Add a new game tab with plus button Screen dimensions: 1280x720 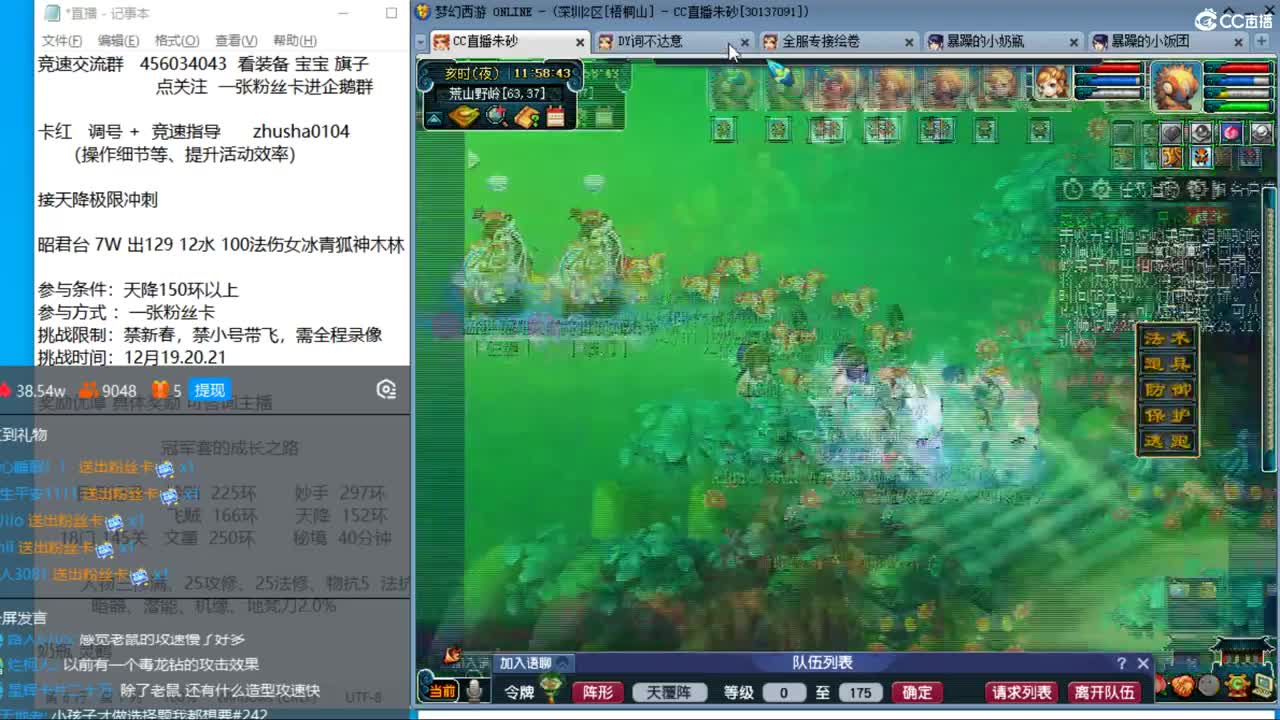coord(1264,42)
